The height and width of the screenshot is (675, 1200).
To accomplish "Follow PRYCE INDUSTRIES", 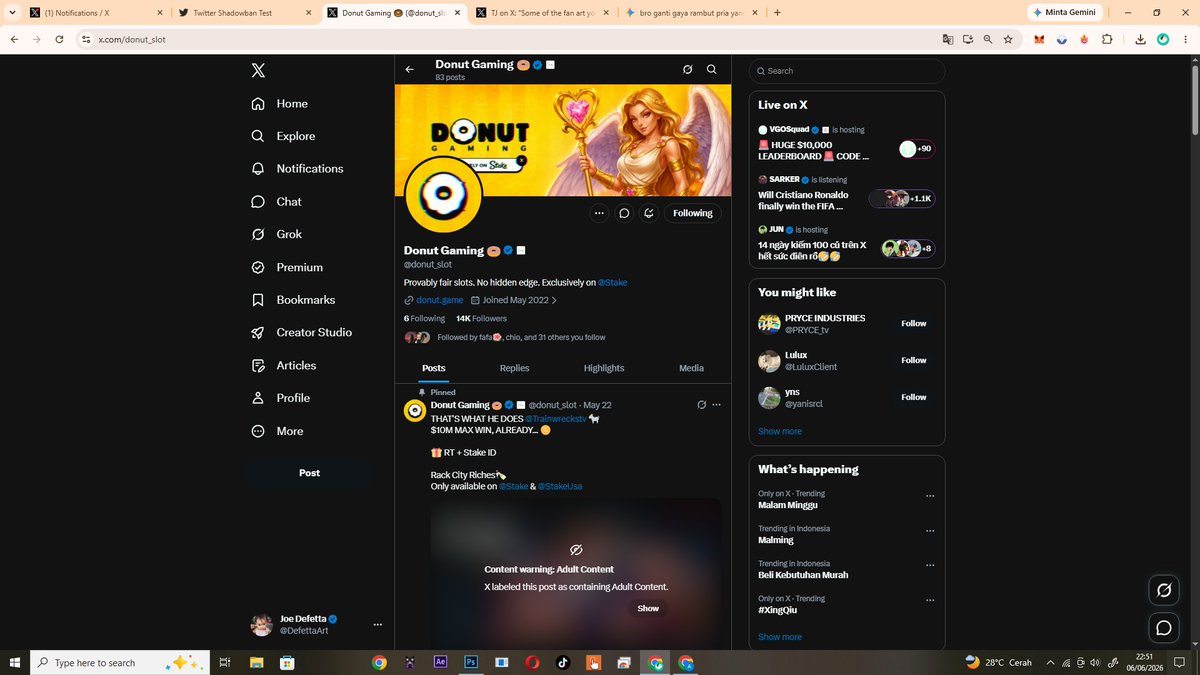I will point(914,324).
